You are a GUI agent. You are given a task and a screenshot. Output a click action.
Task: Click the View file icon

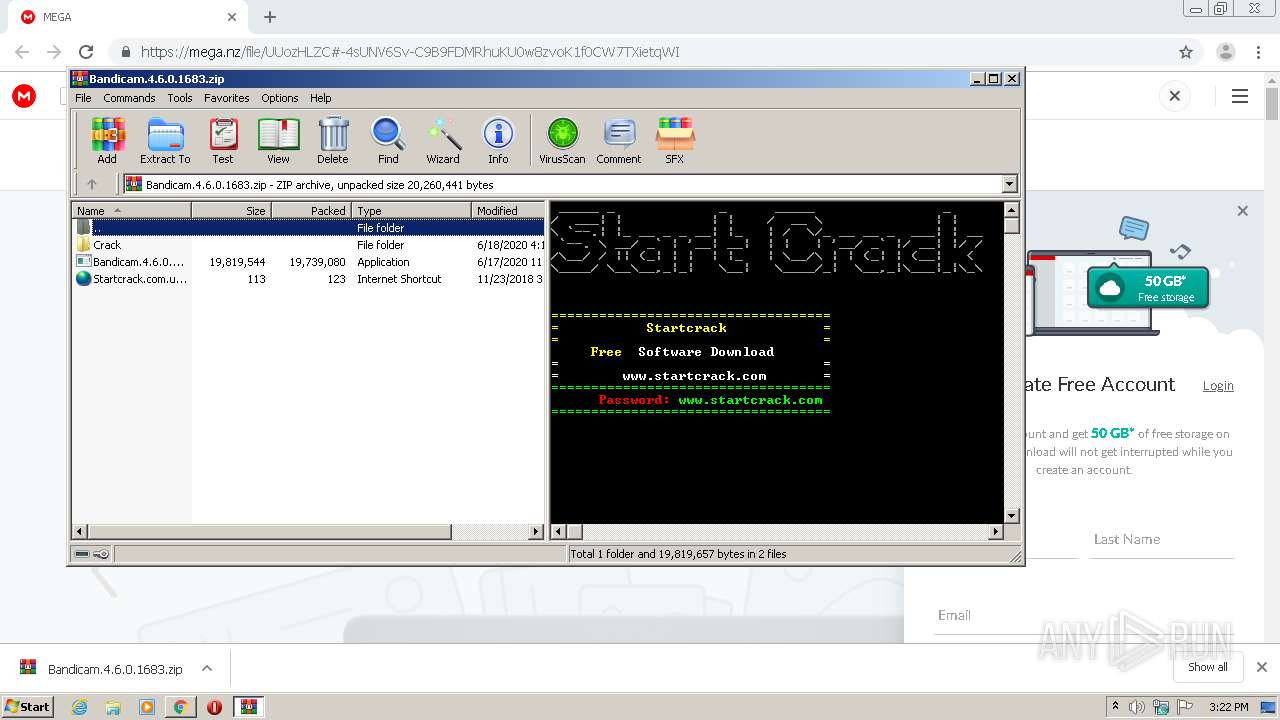click(x=278, y=140)
